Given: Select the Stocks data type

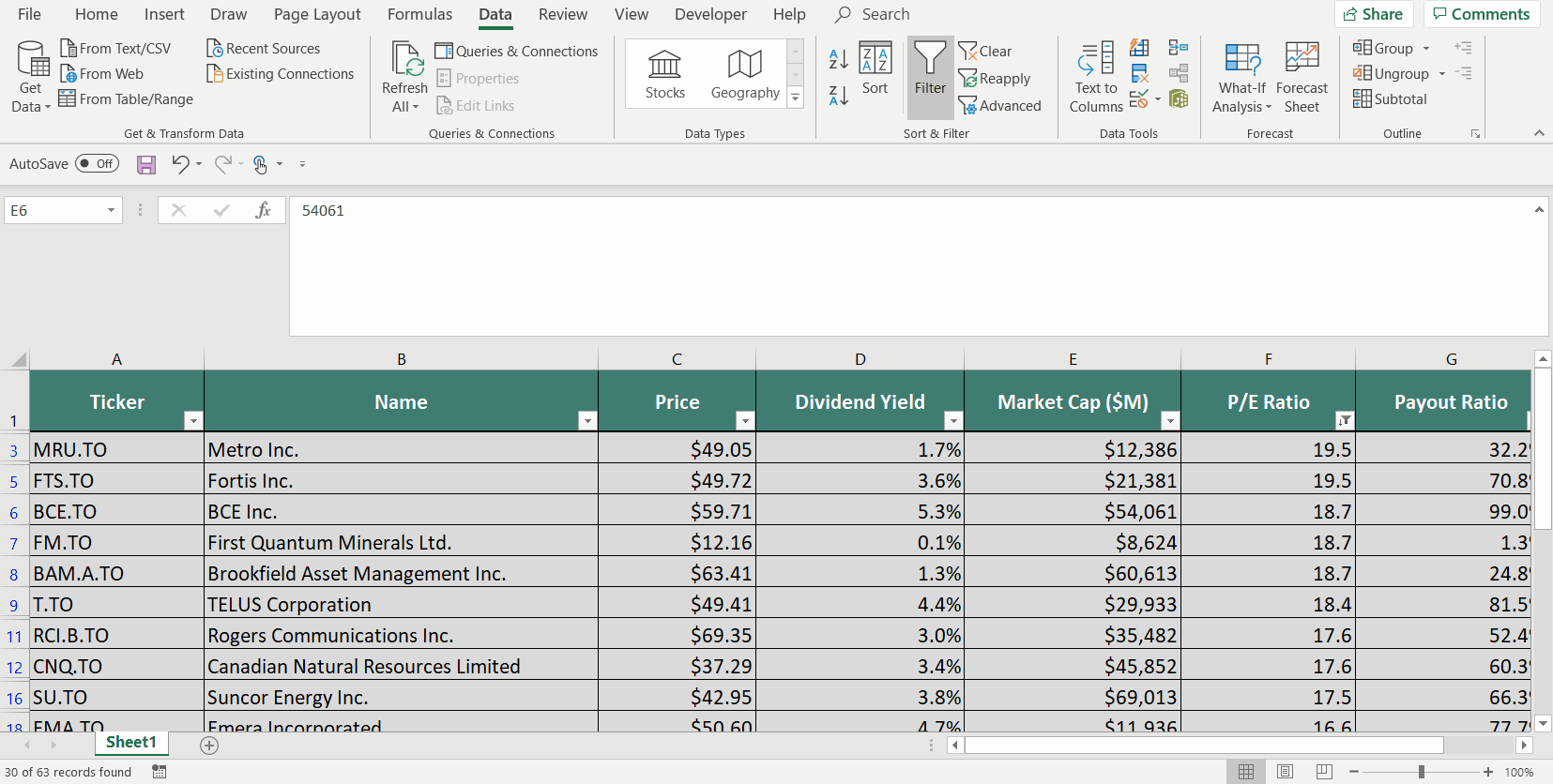Looking at the screenshot, I should coord(664,74).
